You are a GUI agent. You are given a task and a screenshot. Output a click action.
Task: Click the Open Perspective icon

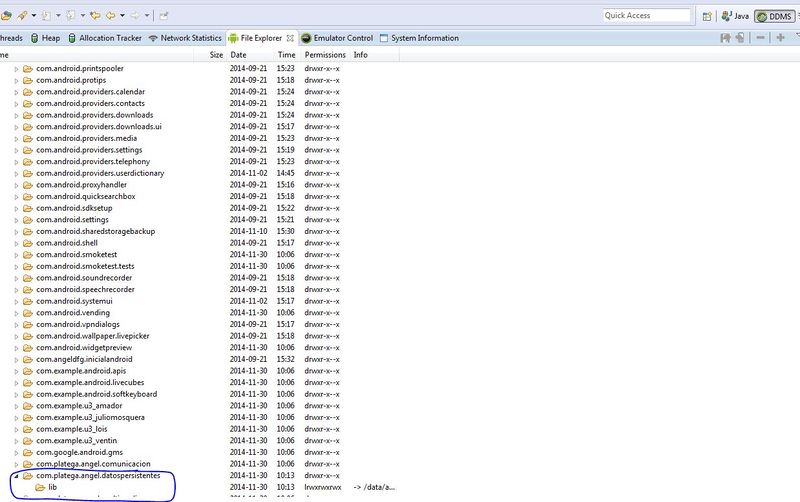click(707, 16)
